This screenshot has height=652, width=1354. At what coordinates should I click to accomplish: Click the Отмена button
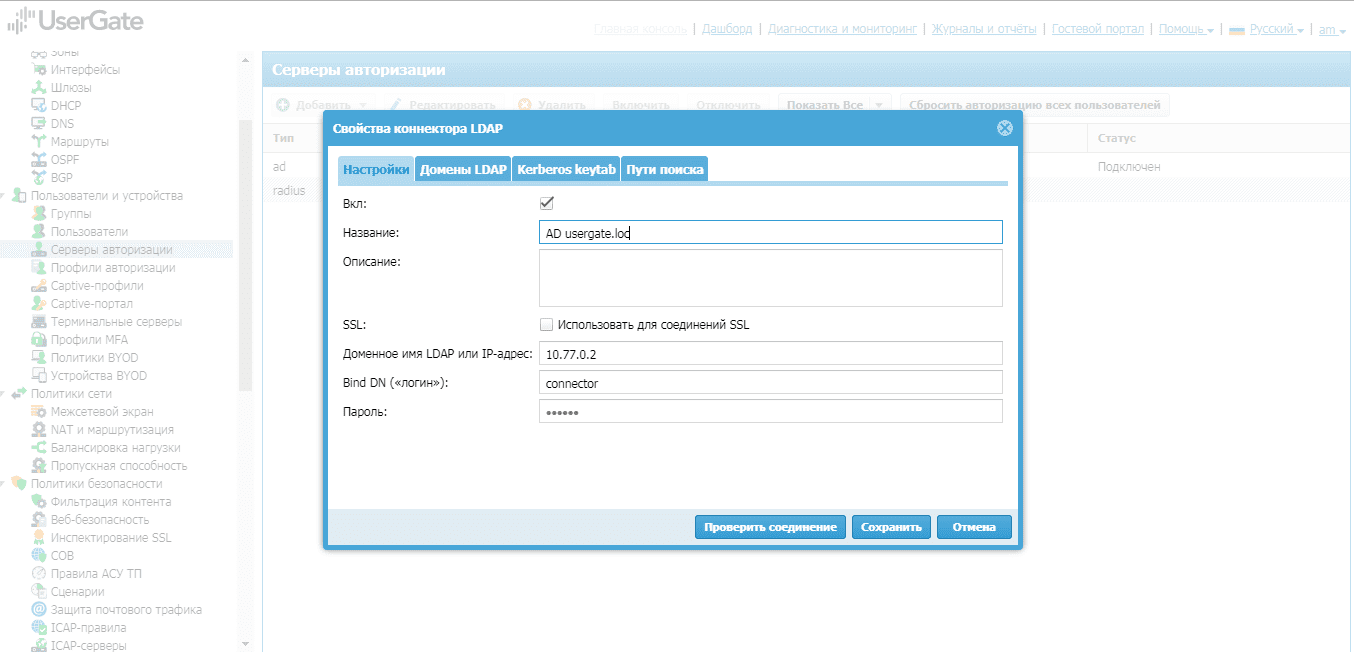point(974,527)
